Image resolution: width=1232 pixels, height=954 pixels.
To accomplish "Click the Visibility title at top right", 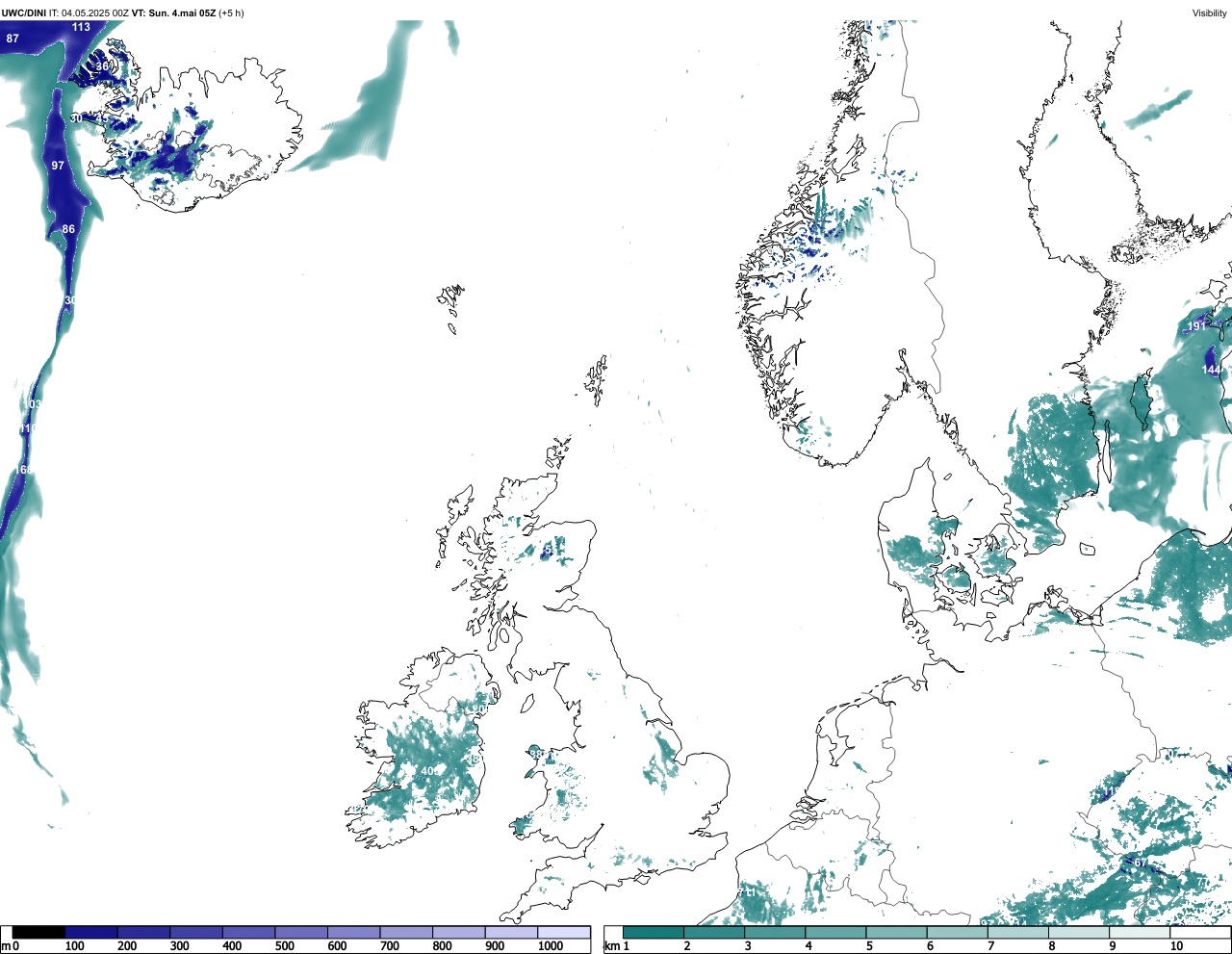I will 1209,13.
